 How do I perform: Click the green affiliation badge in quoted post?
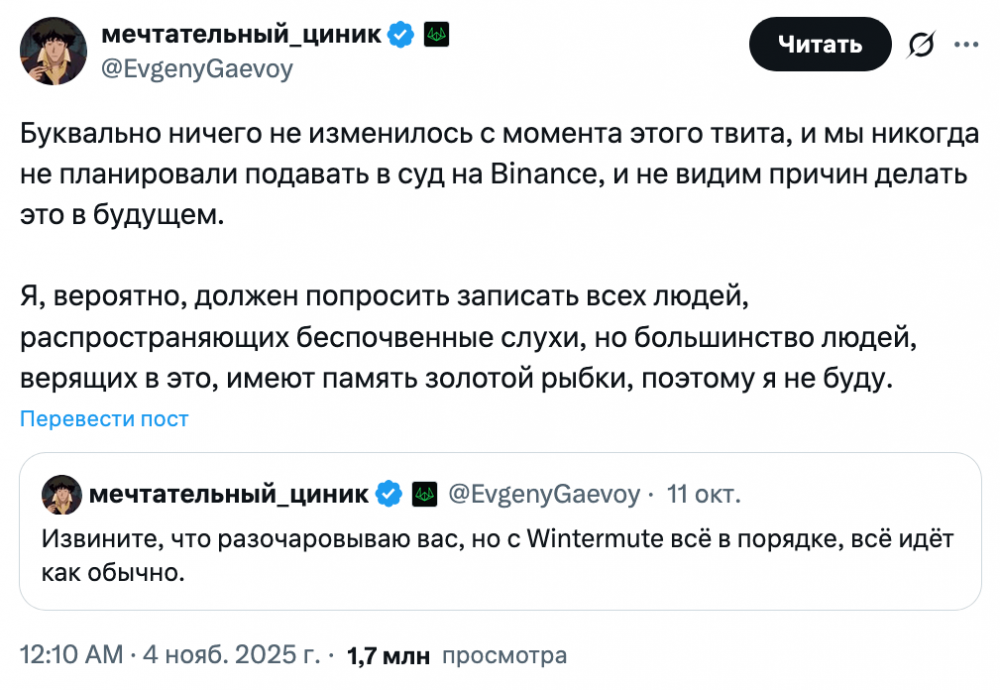click(x=424, y=494)
